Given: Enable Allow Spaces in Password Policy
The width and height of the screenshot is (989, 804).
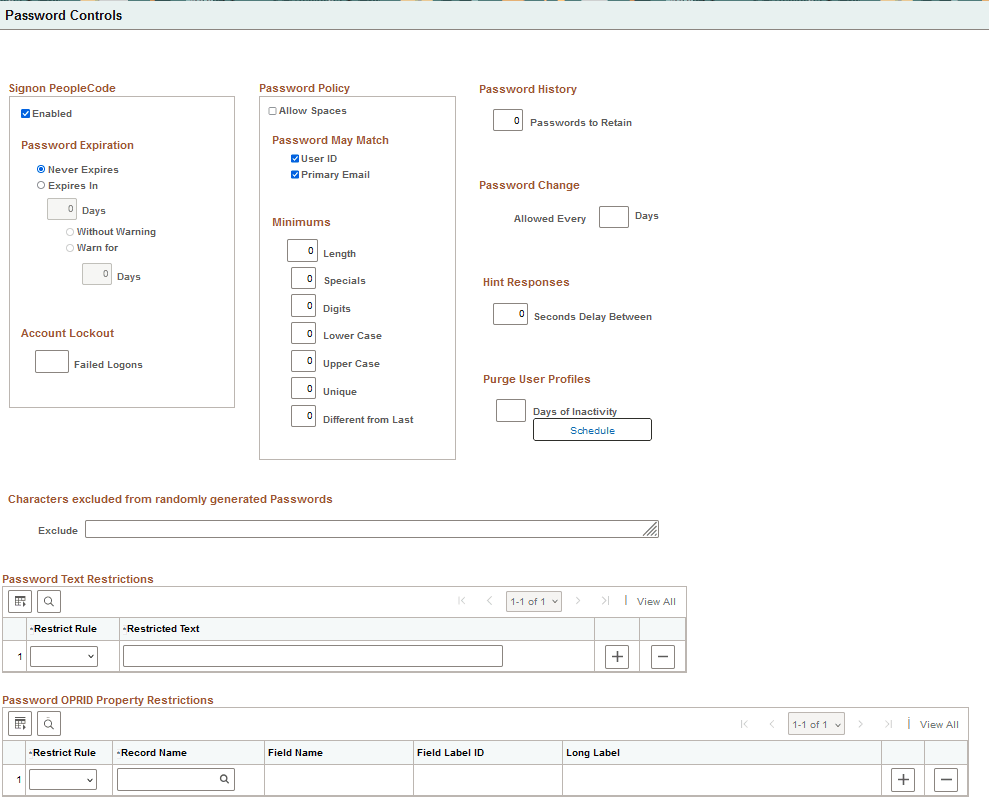Looking at the screenshot, I should coord(271,110).
